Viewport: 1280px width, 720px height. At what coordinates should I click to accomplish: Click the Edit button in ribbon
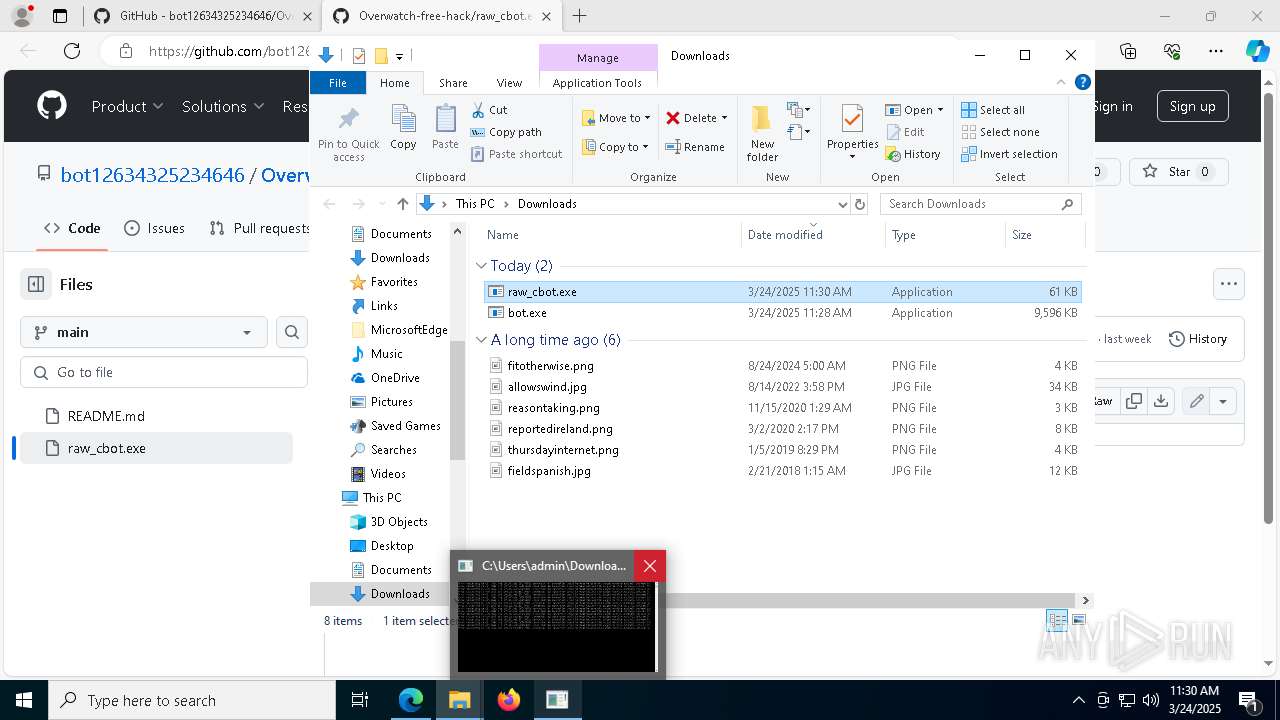click(906, 132)
